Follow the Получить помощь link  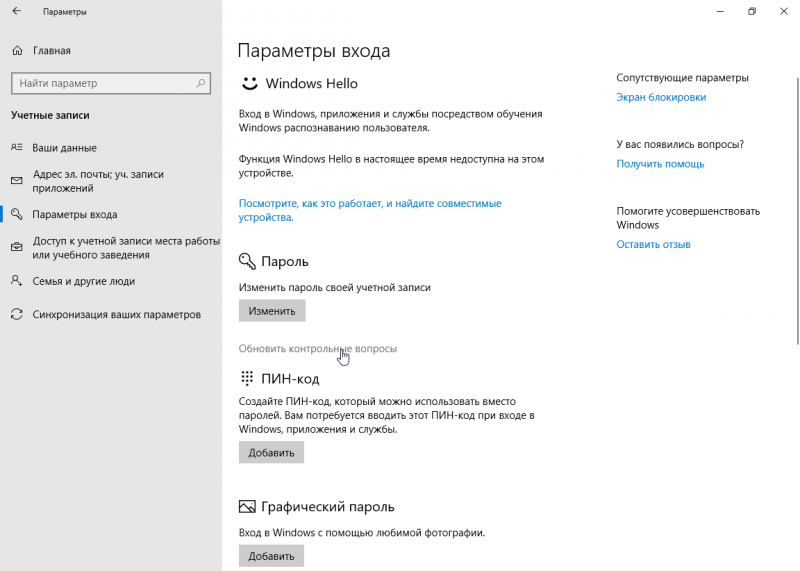pos(660,163)
